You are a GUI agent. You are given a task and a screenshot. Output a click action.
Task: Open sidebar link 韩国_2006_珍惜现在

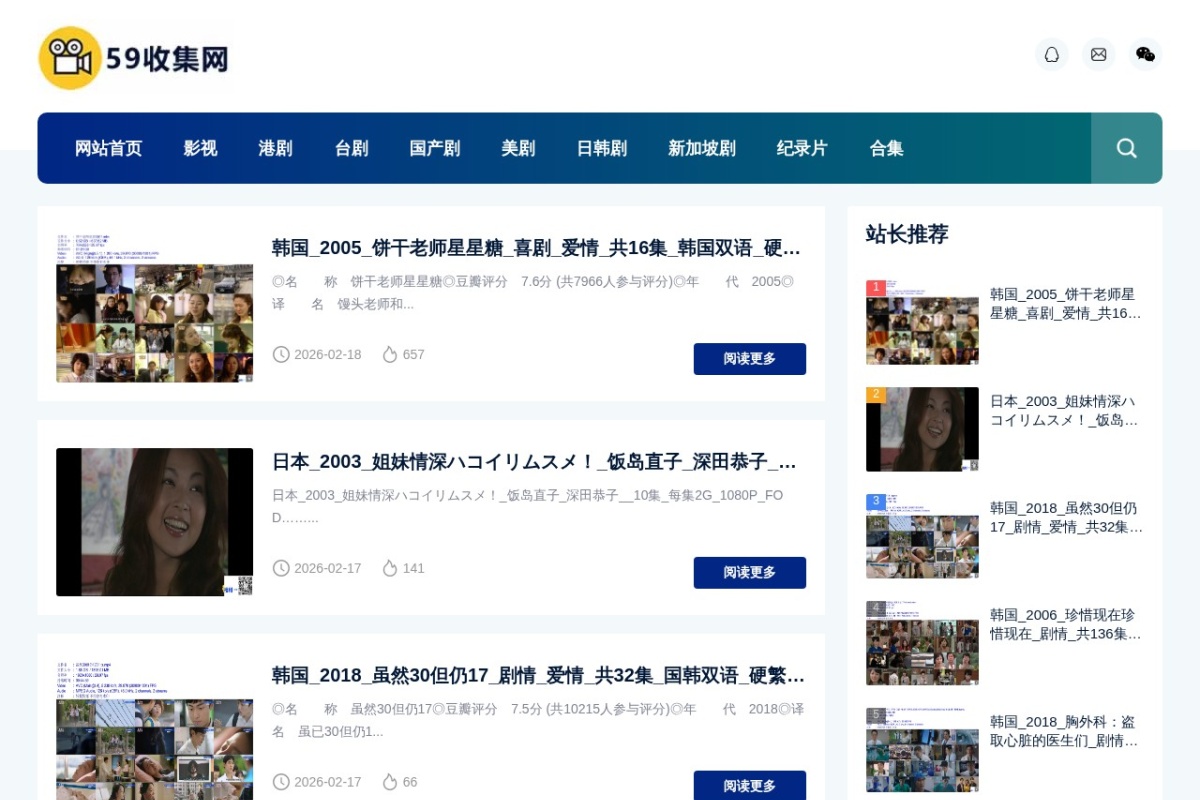click(1065, 625)
